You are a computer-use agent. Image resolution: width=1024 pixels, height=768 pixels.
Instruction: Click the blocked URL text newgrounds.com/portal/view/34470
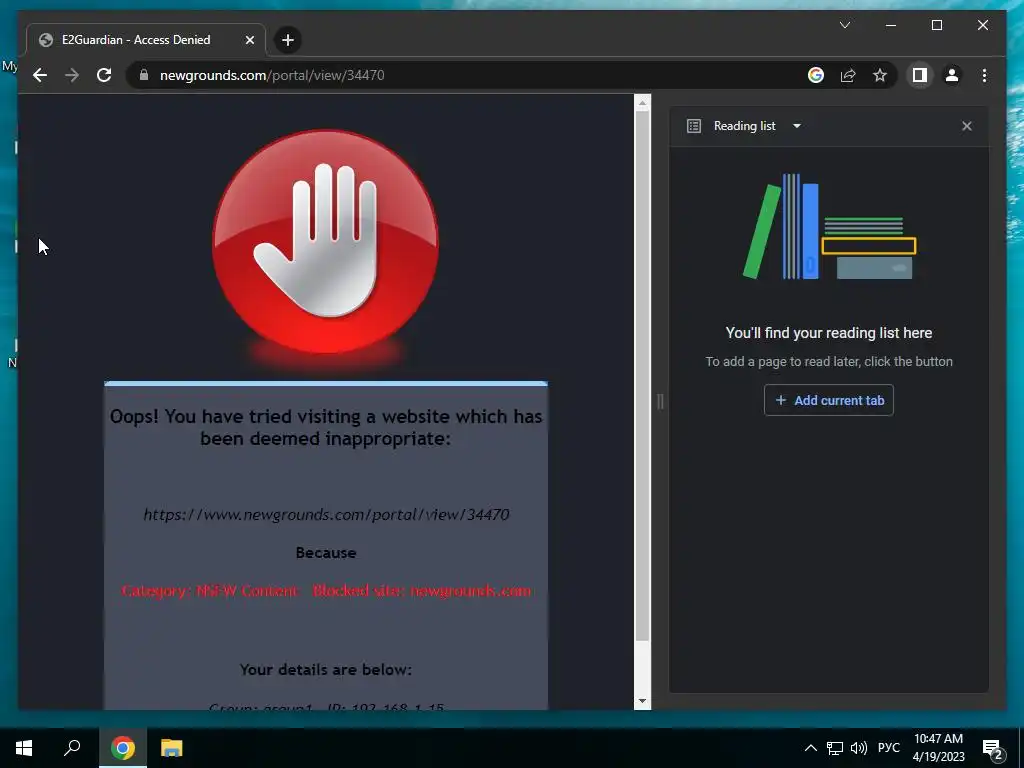coord(326,515)
